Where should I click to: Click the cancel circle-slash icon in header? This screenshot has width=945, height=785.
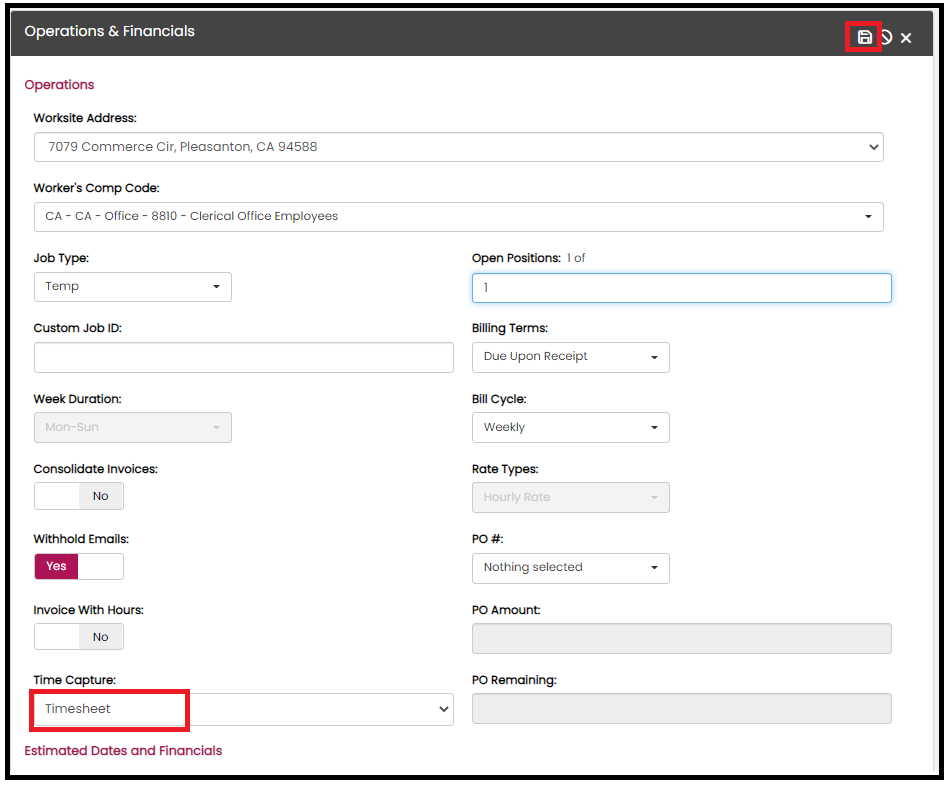click(886, 37)
